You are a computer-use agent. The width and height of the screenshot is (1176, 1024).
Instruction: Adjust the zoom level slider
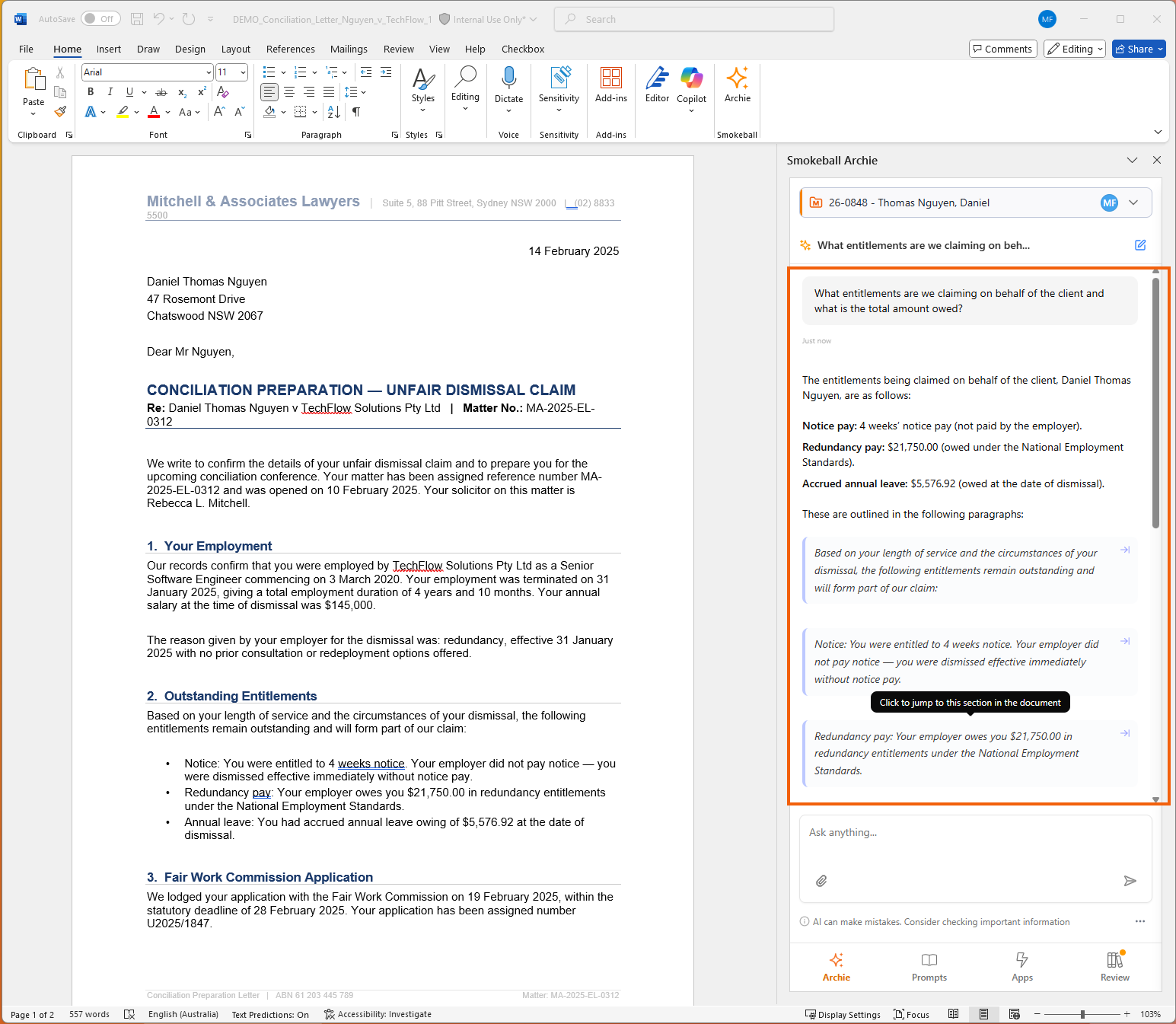pos(1082,1014)
